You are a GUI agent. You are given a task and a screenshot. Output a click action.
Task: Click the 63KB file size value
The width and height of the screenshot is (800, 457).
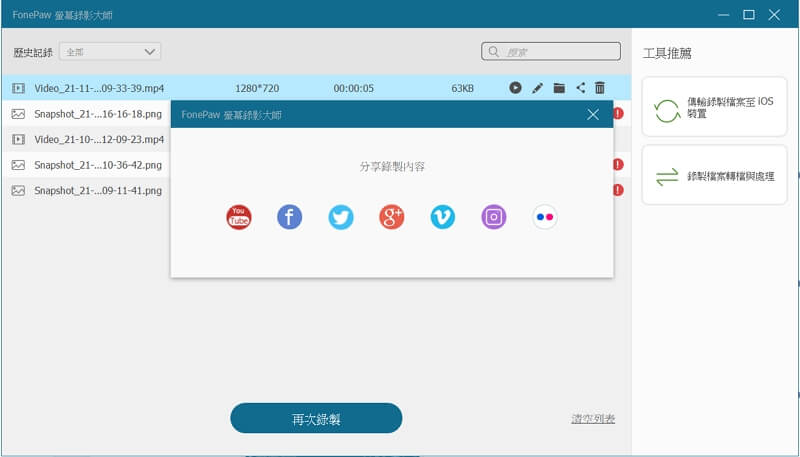[x=462, y=88]
